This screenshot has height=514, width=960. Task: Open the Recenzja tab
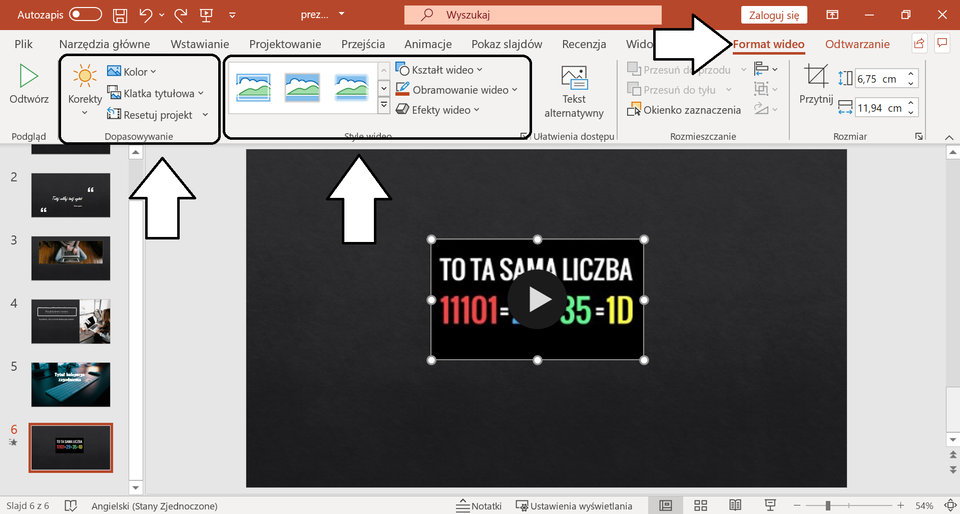[584, 44]
